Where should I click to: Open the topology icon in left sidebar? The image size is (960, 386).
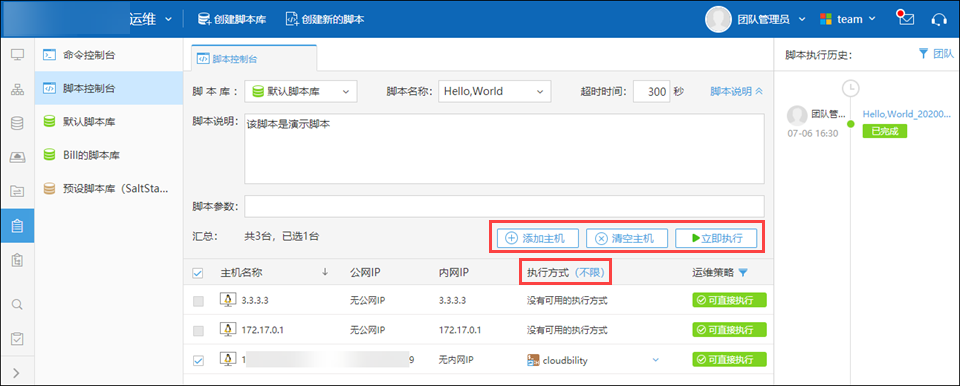17,89
